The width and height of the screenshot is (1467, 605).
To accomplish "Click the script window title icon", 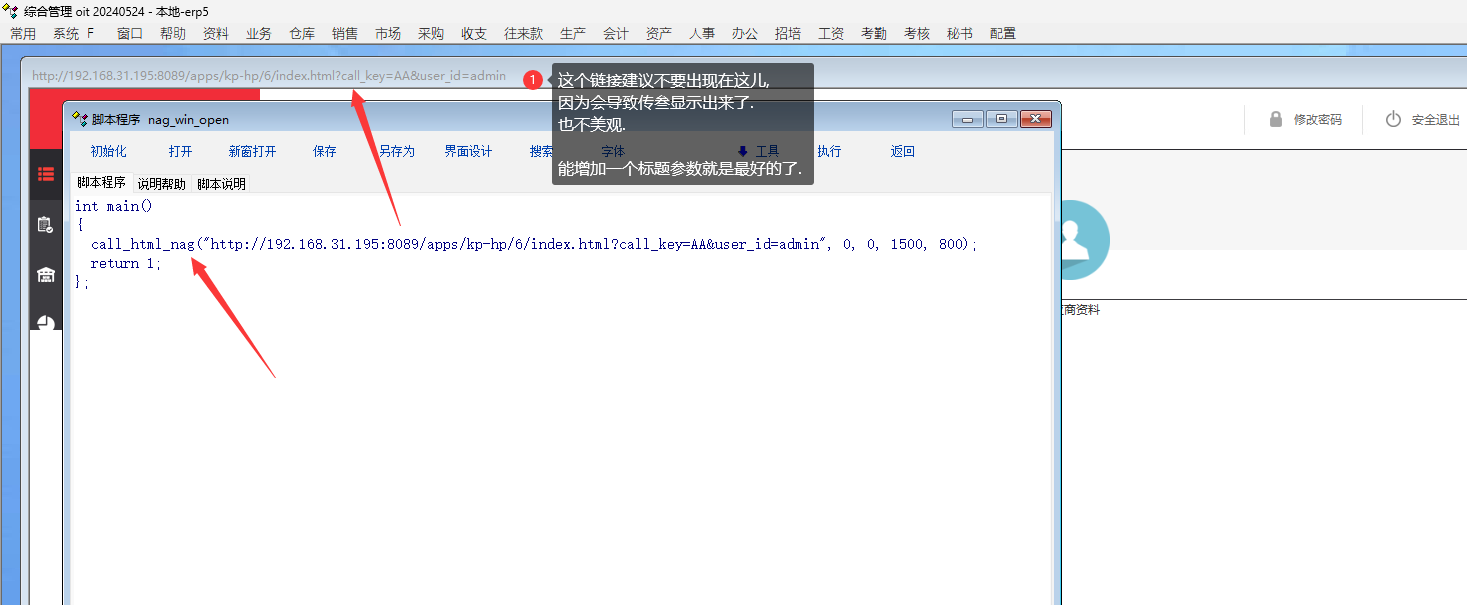I will 79,120.
